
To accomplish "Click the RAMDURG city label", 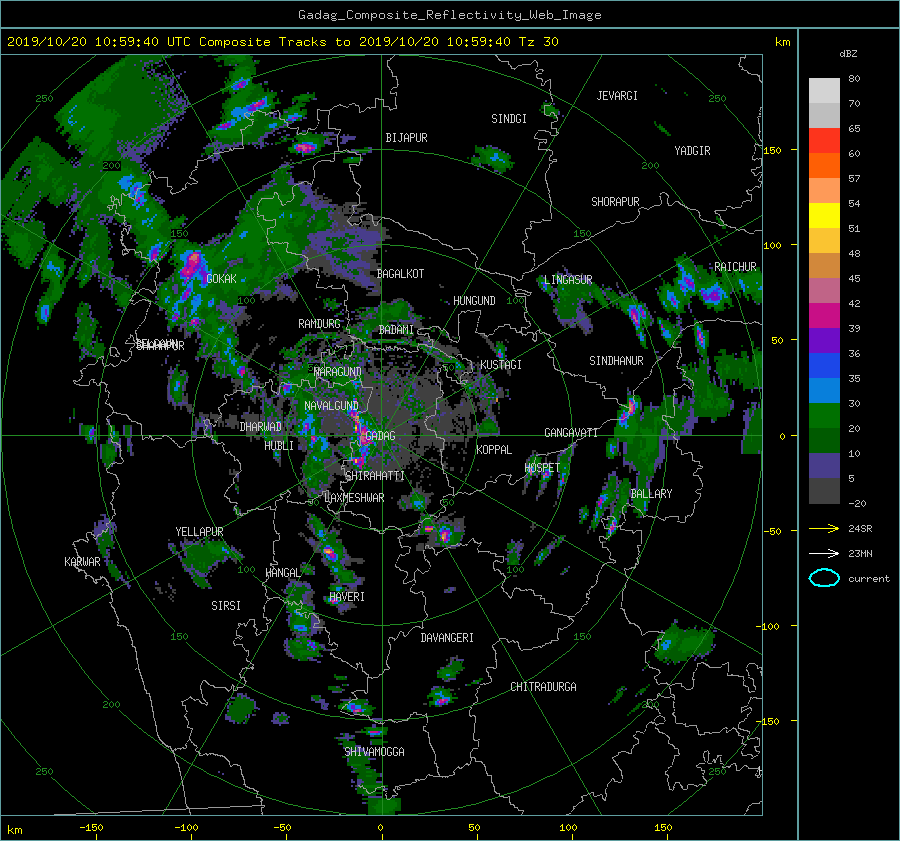I will tap(319, 324).
